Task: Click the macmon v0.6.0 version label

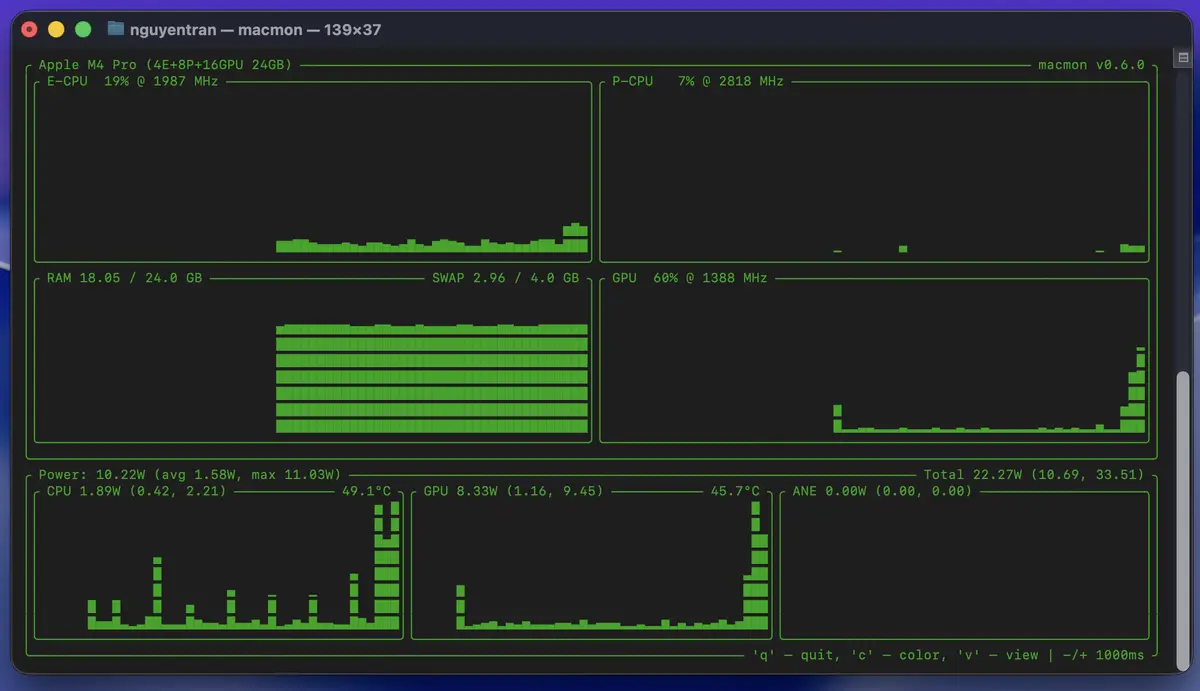Action: point(1091,64)
